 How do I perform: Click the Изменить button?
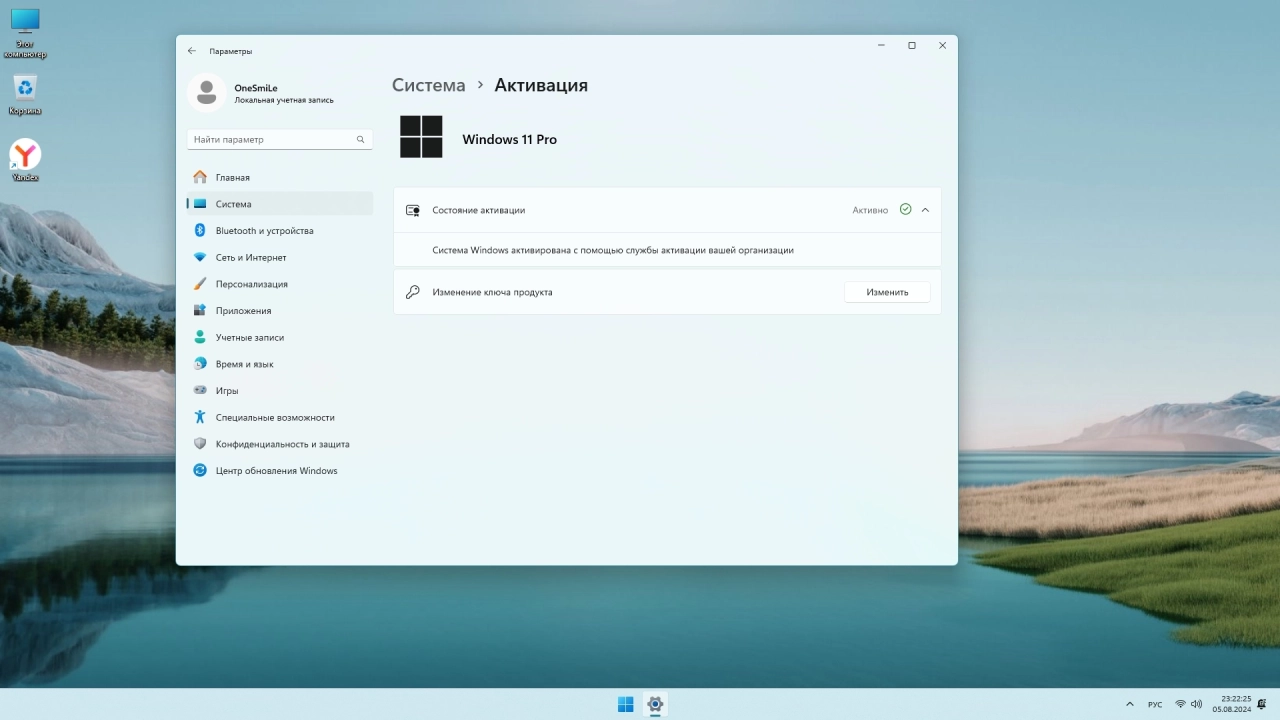(x=887, y=292)
